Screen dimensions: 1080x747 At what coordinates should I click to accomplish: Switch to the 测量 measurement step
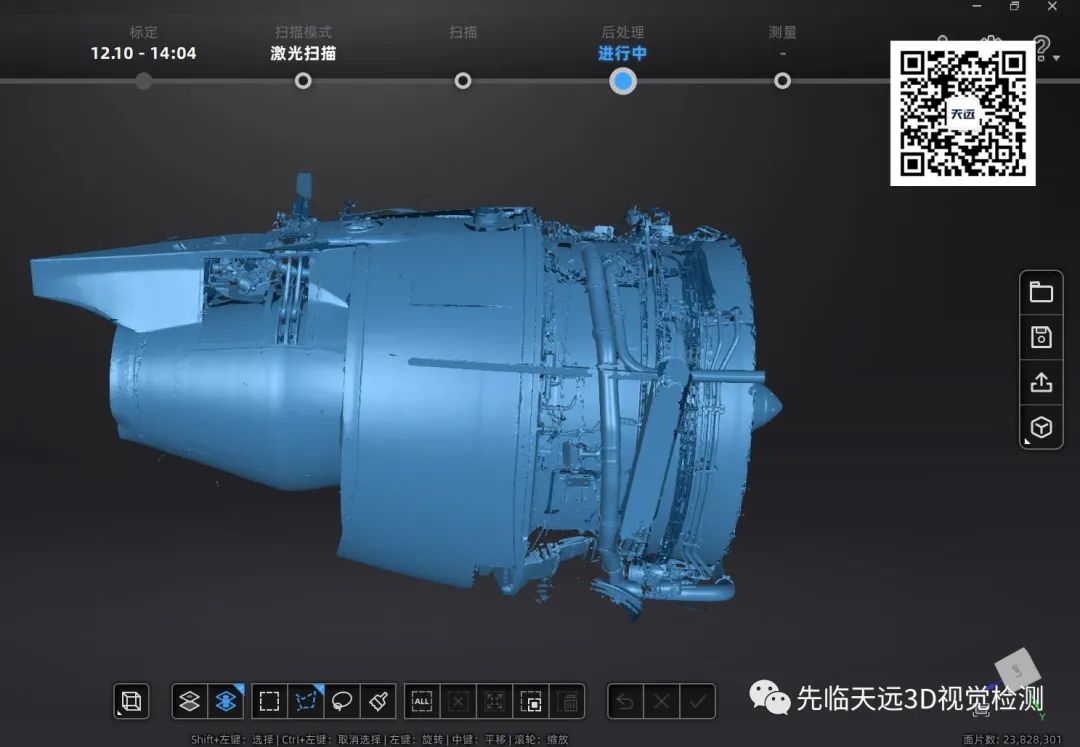[x=782, y=80]
